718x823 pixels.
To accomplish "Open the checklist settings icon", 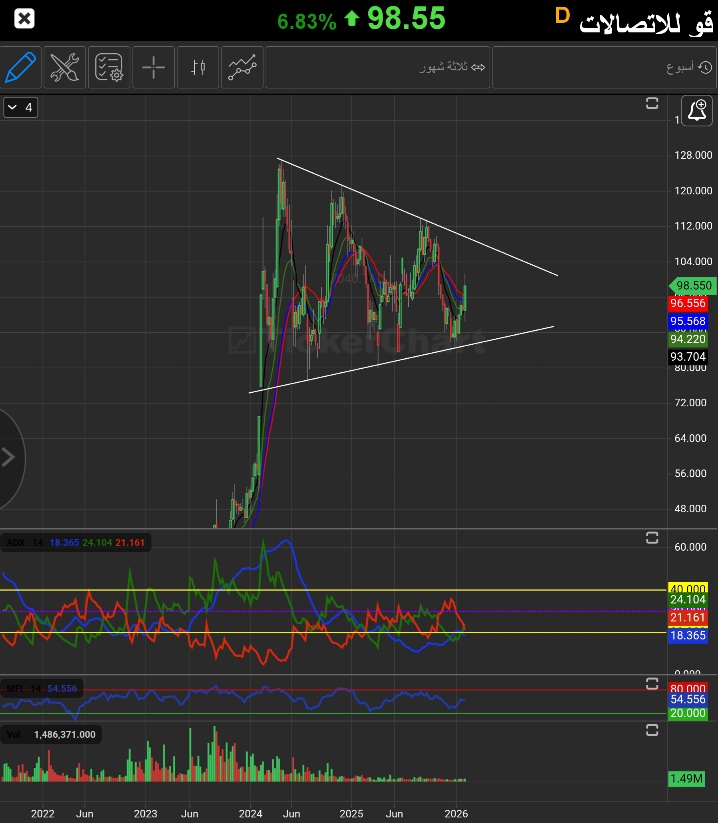I will click(x=109, y=68).
